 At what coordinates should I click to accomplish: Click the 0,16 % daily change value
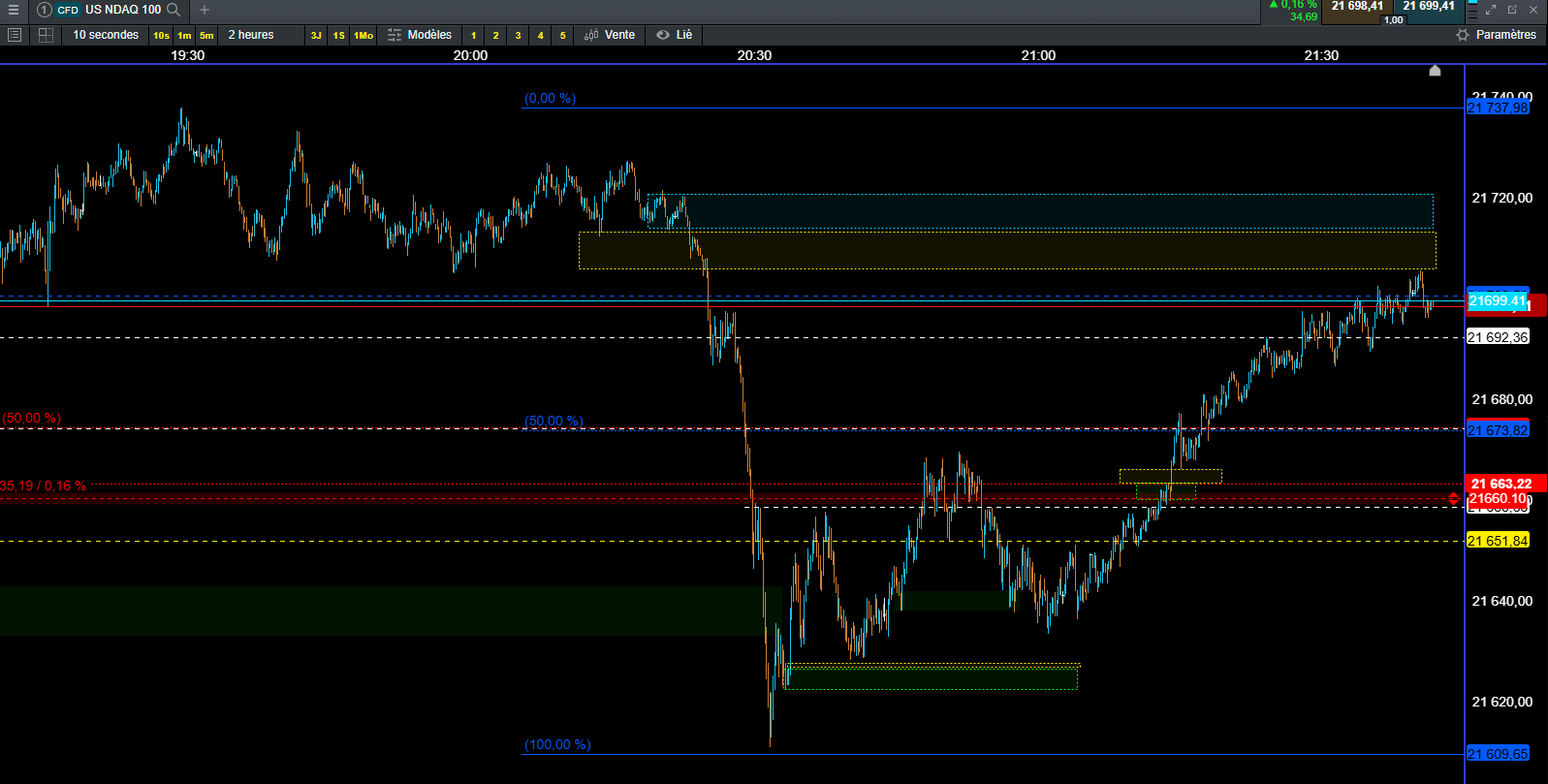point(1299,5)
